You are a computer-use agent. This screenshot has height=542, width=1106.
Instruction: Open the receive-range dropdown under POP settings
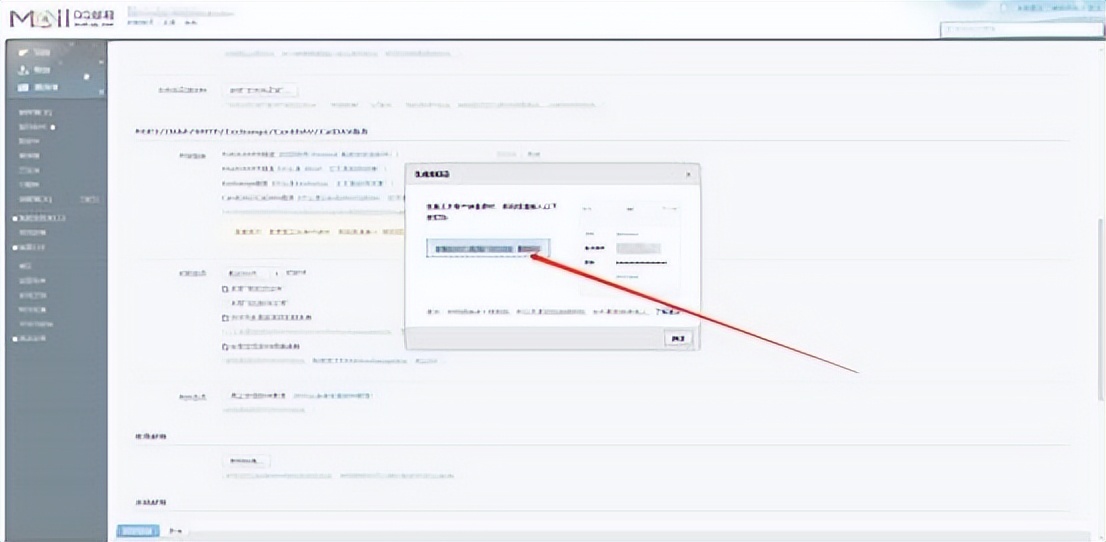pyautogui.click(x=250, y=272)
